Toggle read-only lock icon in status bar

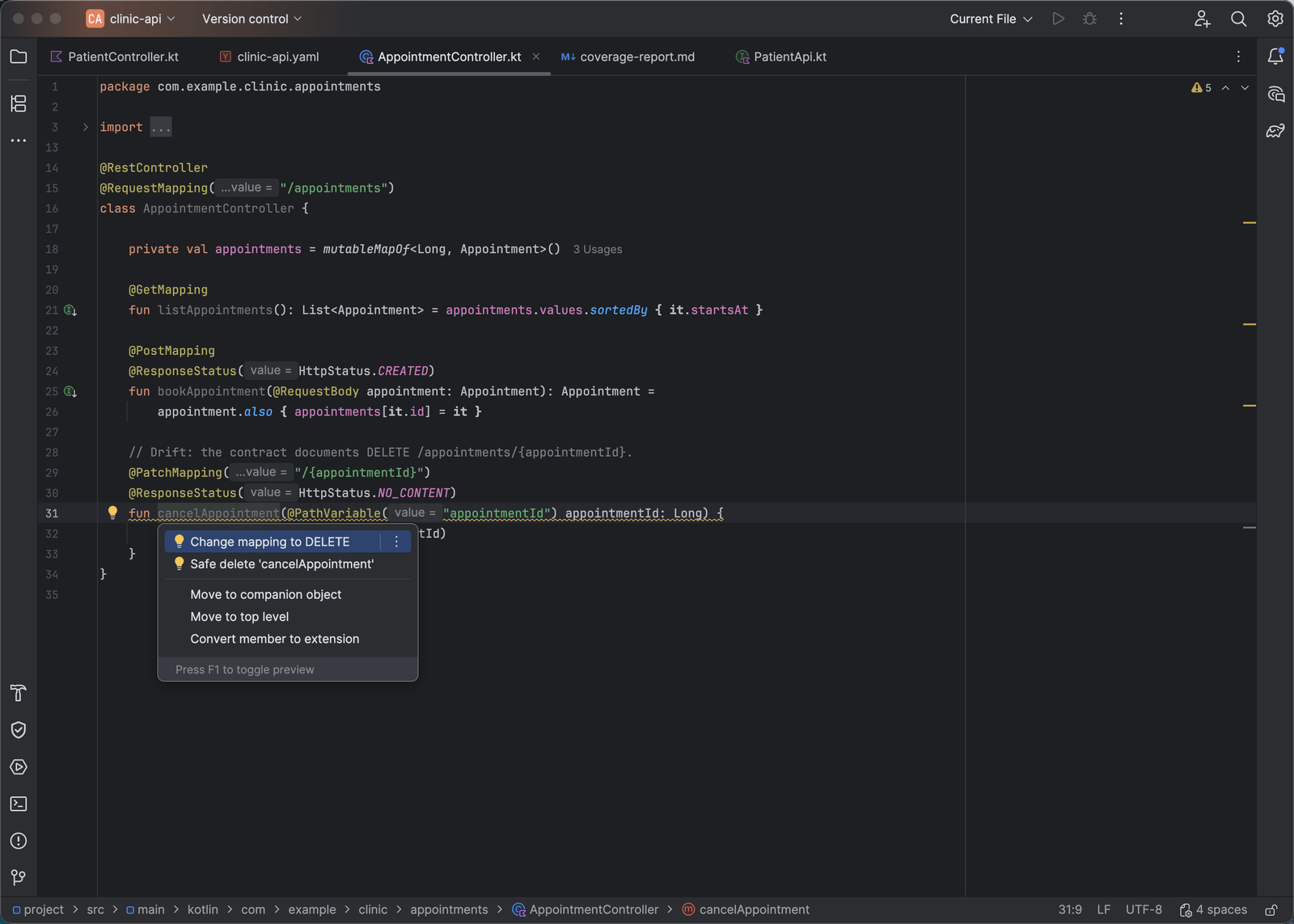click(1271, 910)
